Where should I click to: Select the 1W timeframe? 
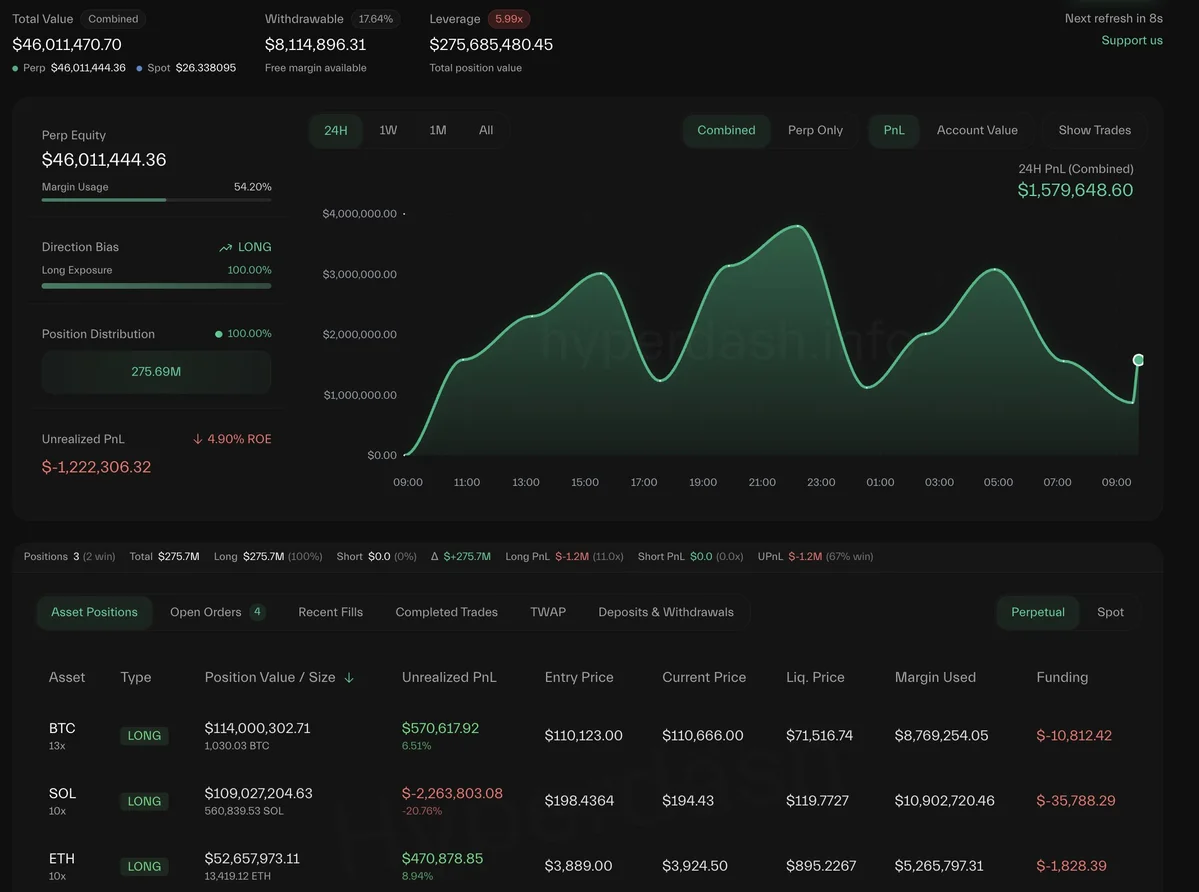pyautogui.click(x=388, y=131)
